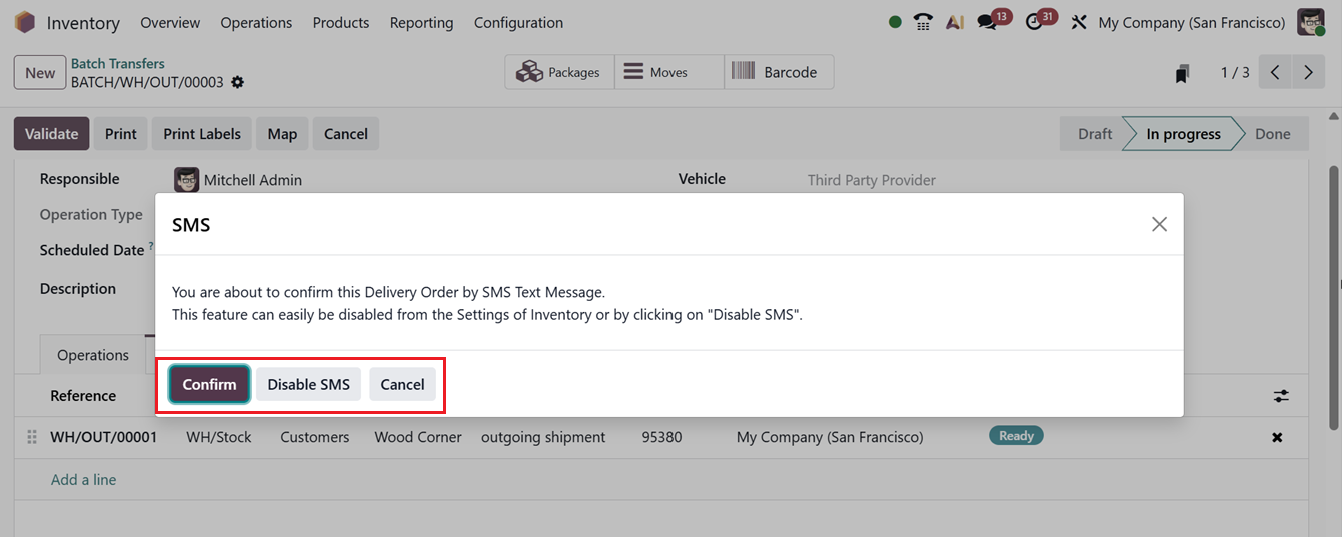Open the Configuration menu
Viewport: 1342px width, 537px height.
(518, 22)
